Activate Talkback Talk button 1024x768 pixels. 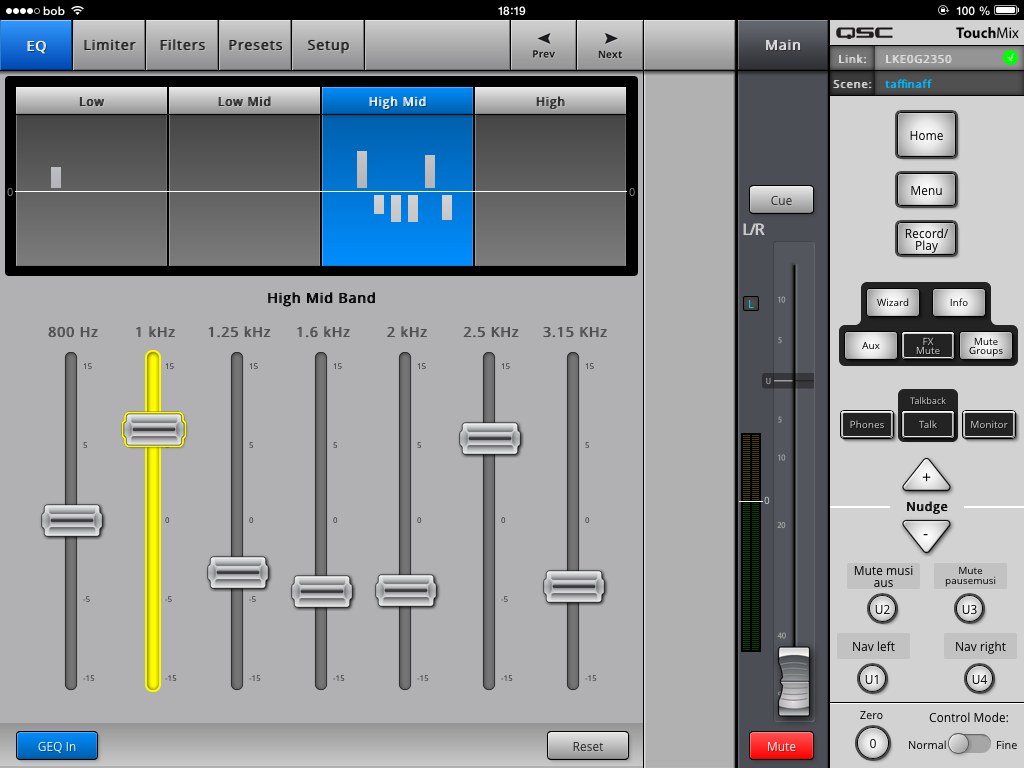pos(927,424)
